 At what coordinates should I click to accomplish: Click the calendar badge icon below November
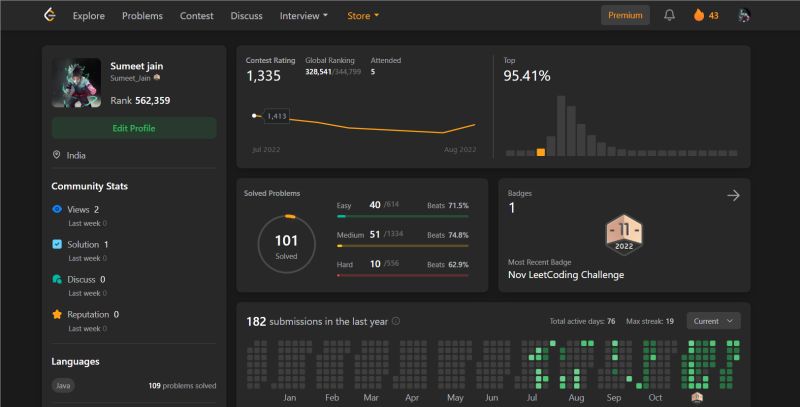tap(697, 397)
